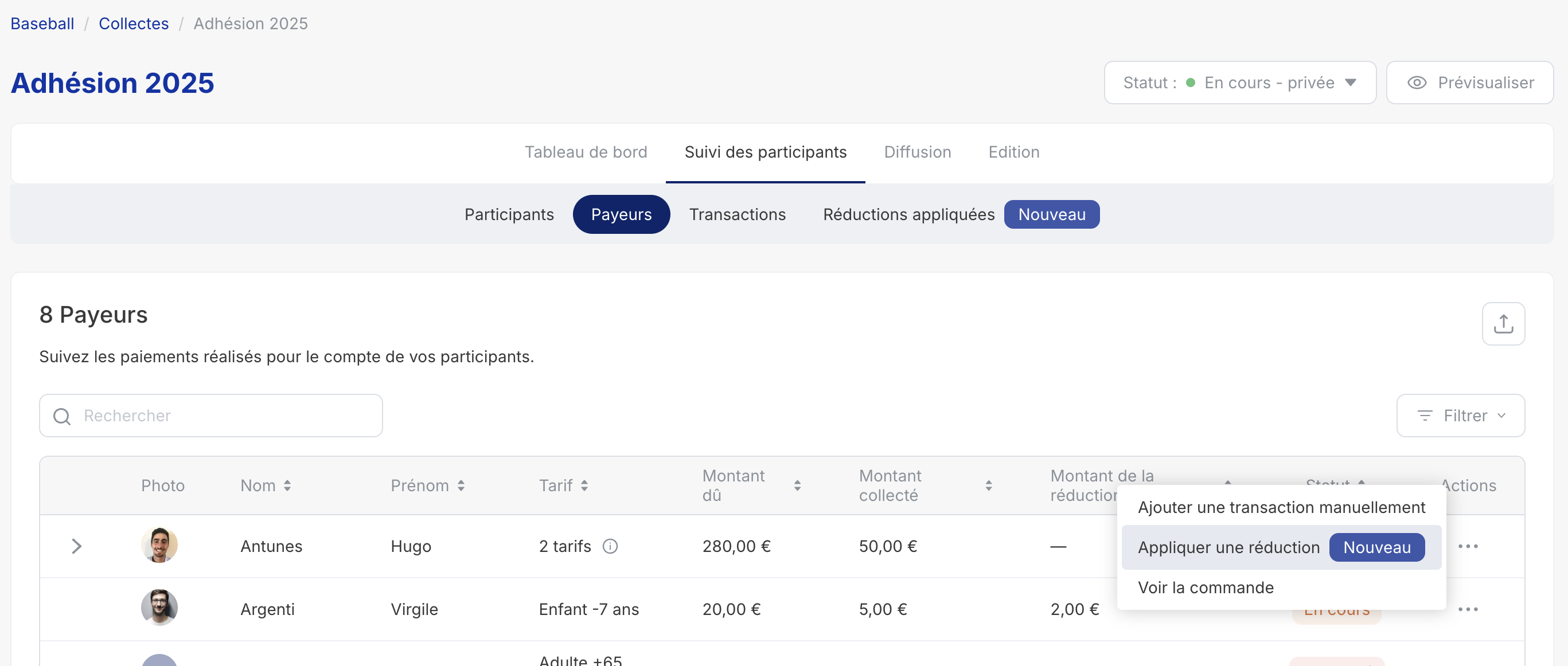Sort by Tarif column arrows
This screenshot has height=666, width=1568.
coord(584,485)
